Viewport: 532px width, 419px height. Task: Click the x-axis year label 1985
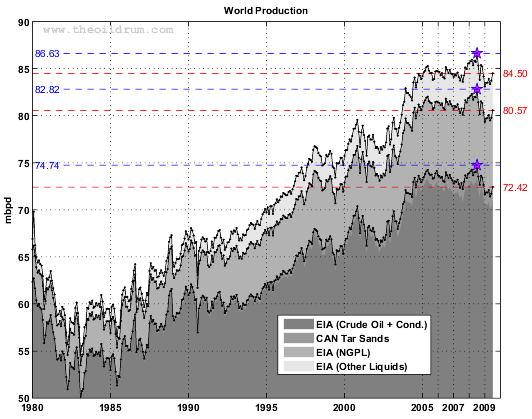[111, 407]
